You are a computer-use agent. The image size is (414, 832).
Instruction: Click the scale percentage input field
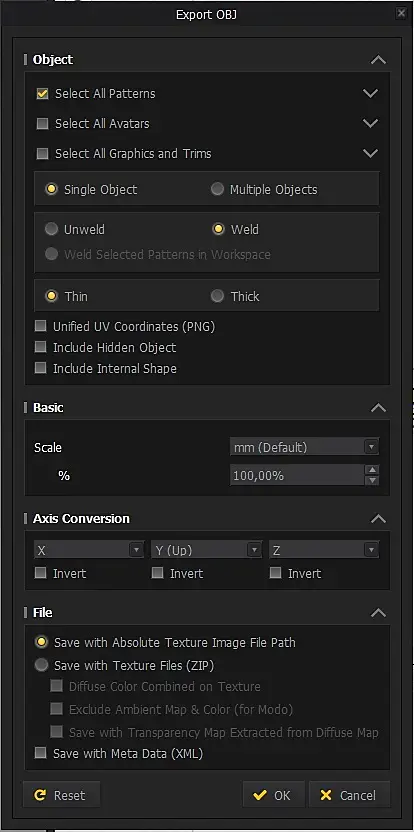click(x=298, y=475)
